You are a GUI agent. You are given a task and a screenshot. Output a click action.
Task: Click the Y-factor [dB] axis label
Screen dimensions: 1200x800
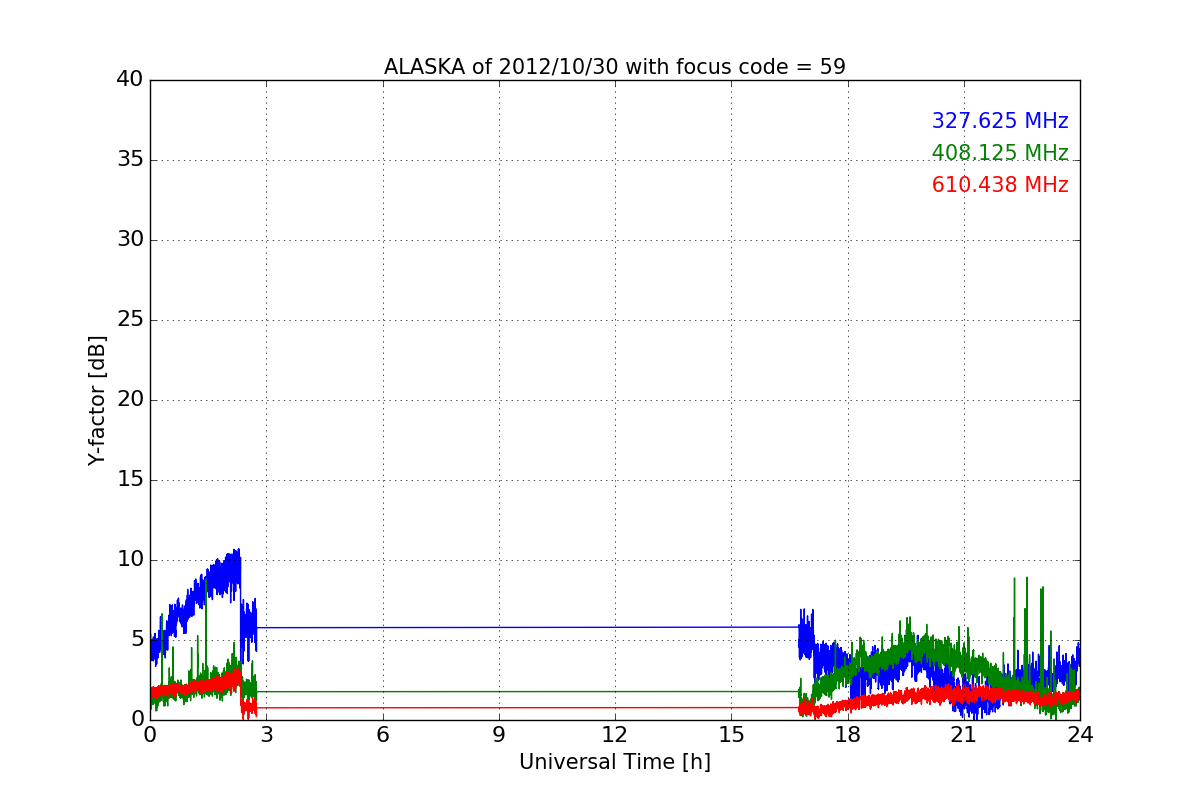pyautogui.click(x=97, y=400)
